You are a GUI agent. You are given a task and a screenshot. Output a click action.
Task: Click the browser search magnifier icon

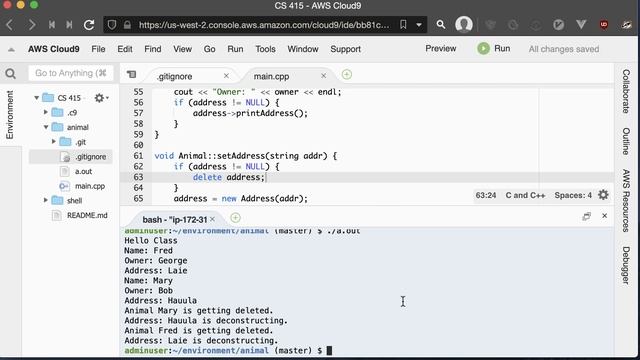tap(441, 25)
